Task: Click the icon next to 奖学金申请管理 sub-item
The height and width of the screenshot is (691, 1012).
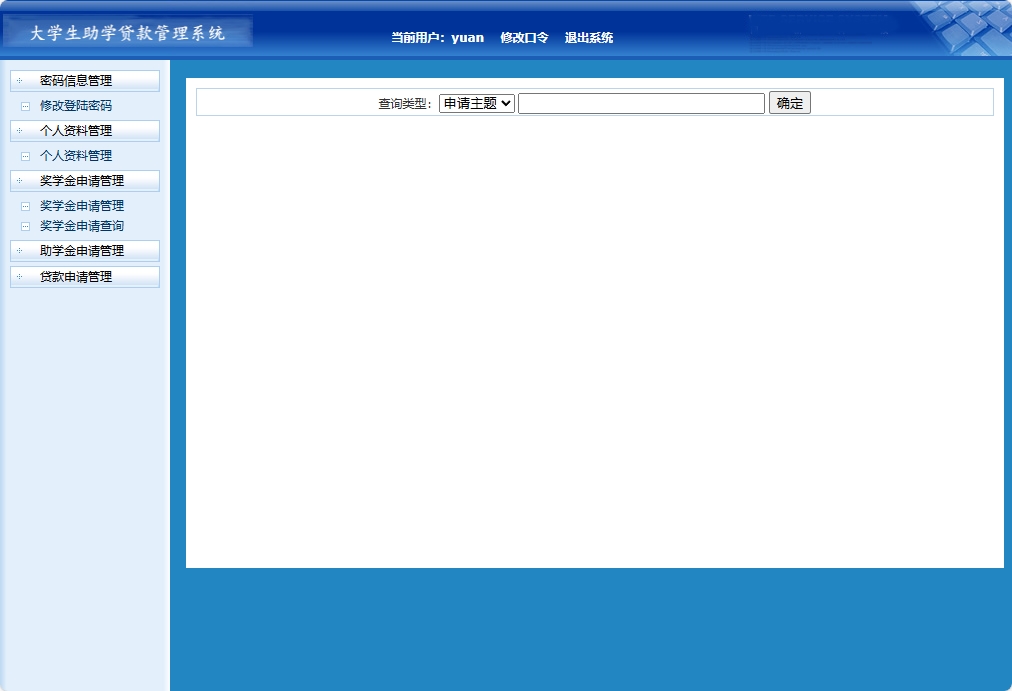Action: click(25, 205)
